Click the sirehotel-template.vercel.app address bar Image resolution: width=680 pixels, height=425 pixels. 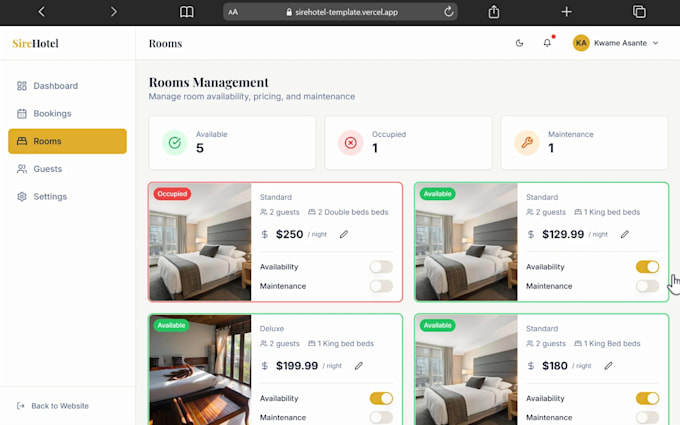click(x=340, y=12)
